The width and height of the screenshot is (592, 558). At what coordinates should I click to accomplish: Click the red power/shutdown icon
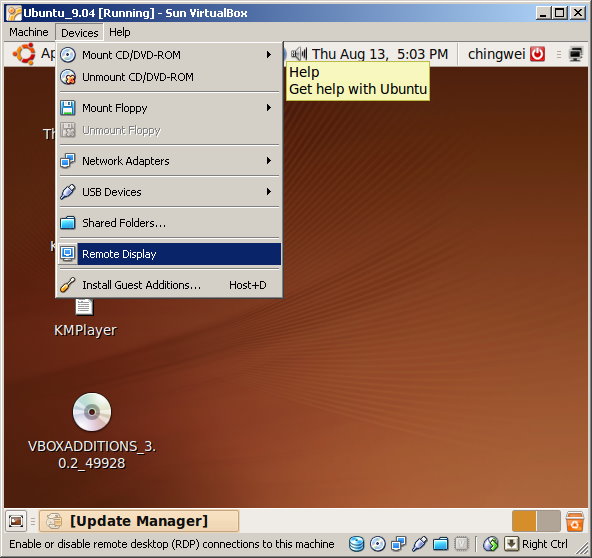(537, 54)
